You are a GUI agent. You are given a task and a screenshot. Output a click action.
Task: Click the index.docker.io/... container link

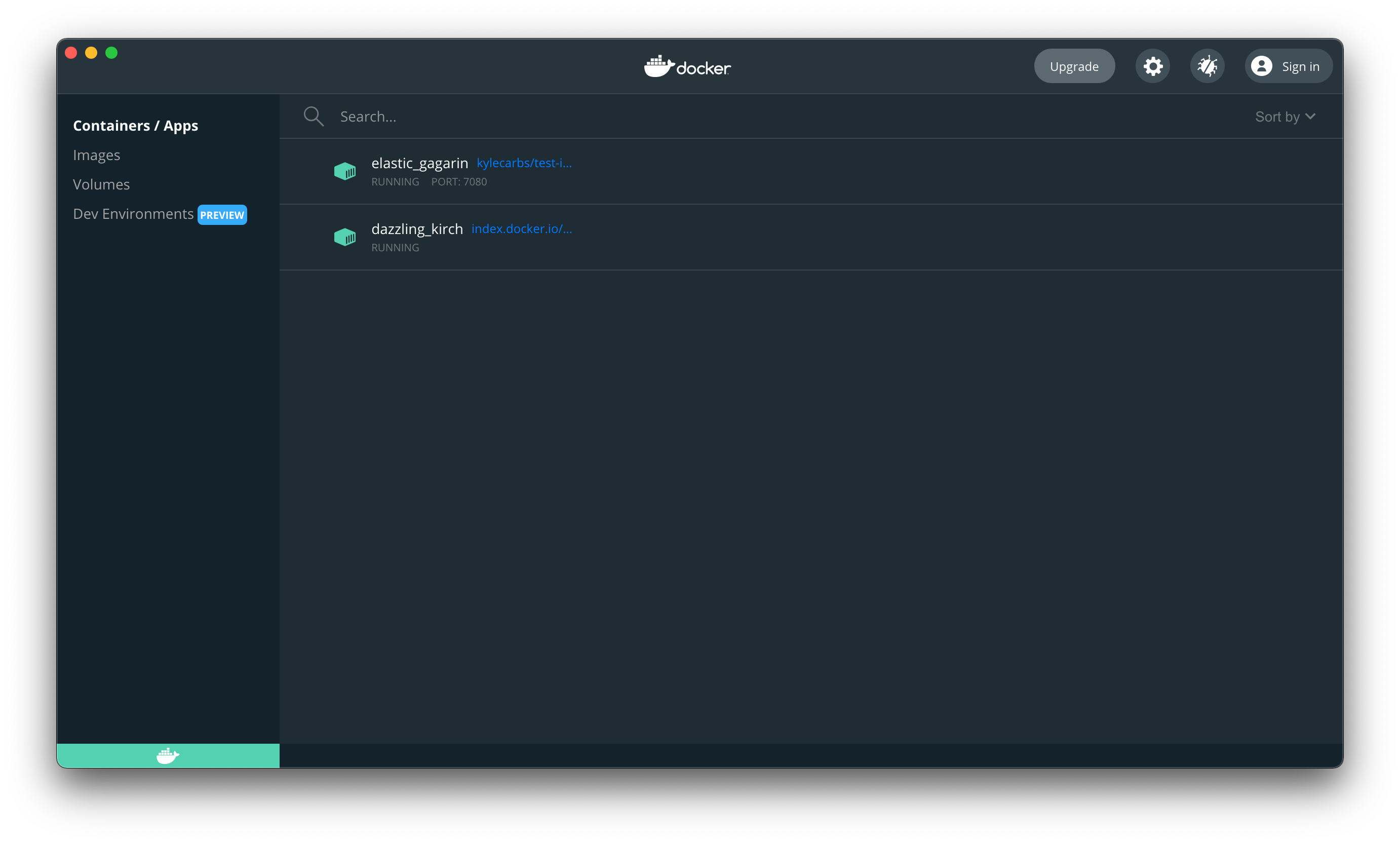(521, 228)
